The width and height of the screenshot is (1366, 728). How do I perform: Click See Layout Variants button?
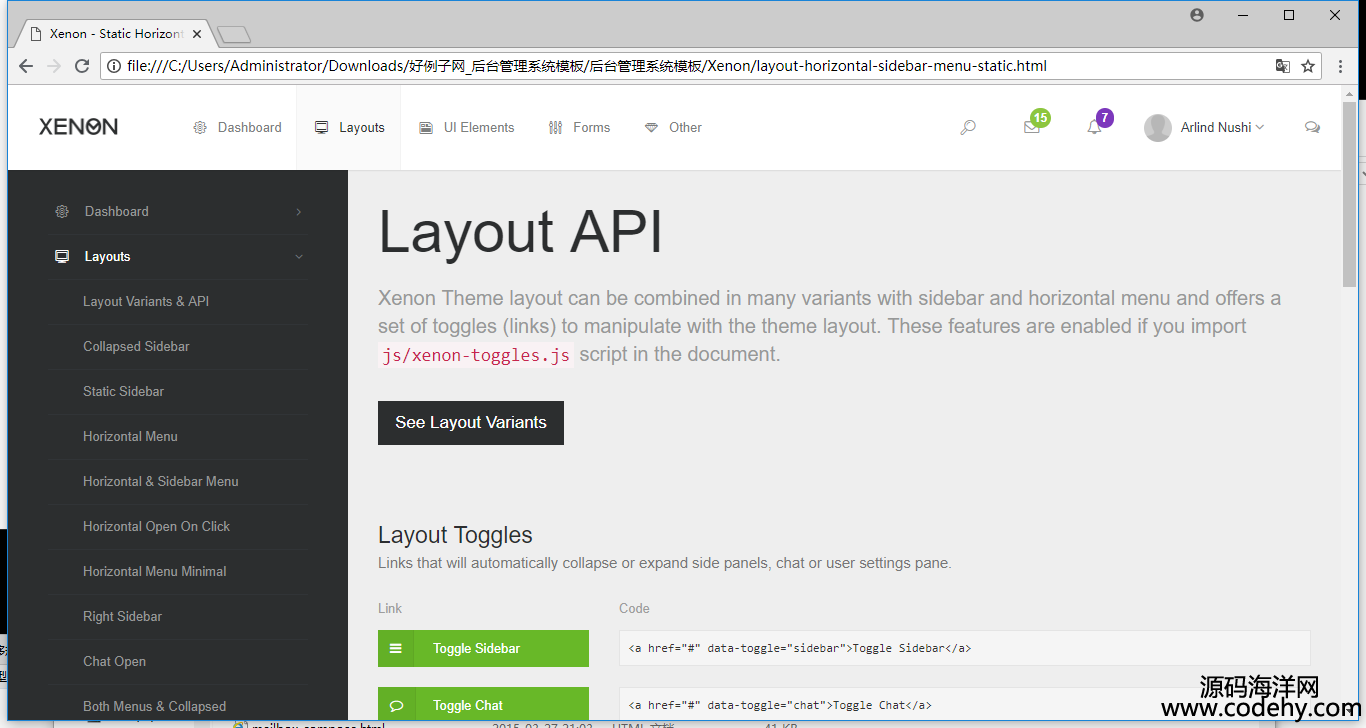click(x=471, y=423)
